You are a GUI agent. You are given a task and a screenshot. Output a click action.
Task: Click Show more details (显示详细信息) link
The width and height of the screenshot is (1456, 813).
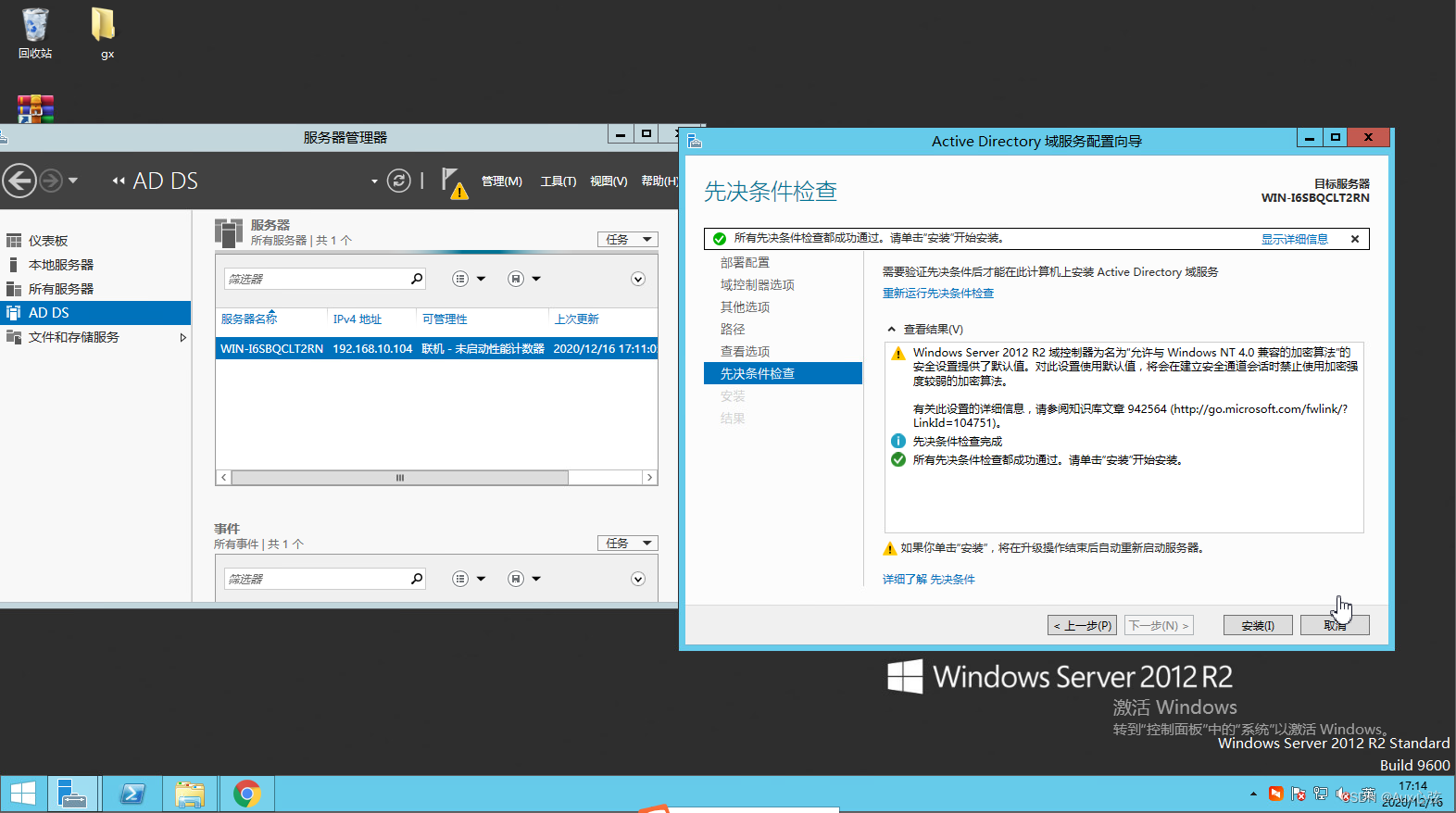pos(1294,239)
